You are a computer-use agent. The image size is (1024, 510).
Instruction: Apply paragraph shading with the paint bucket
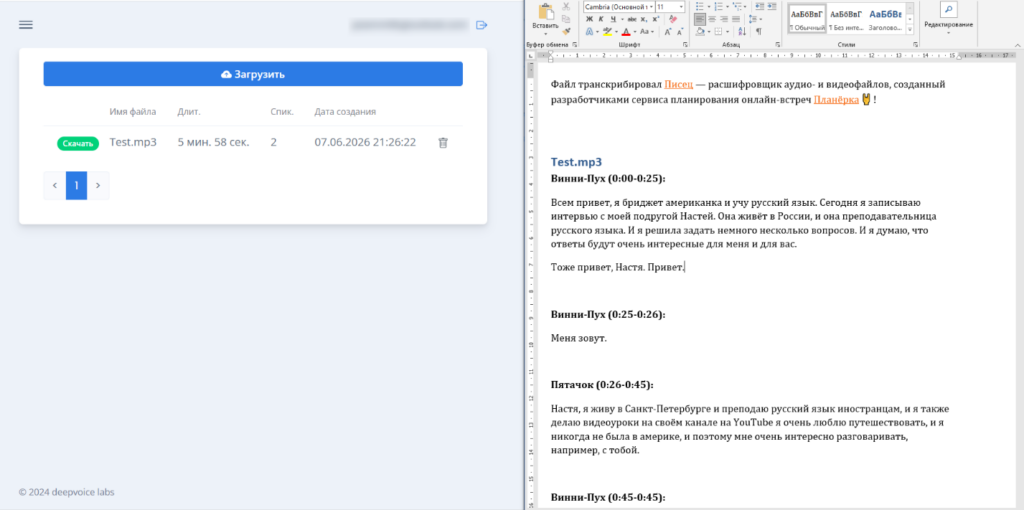pos(699,31)
